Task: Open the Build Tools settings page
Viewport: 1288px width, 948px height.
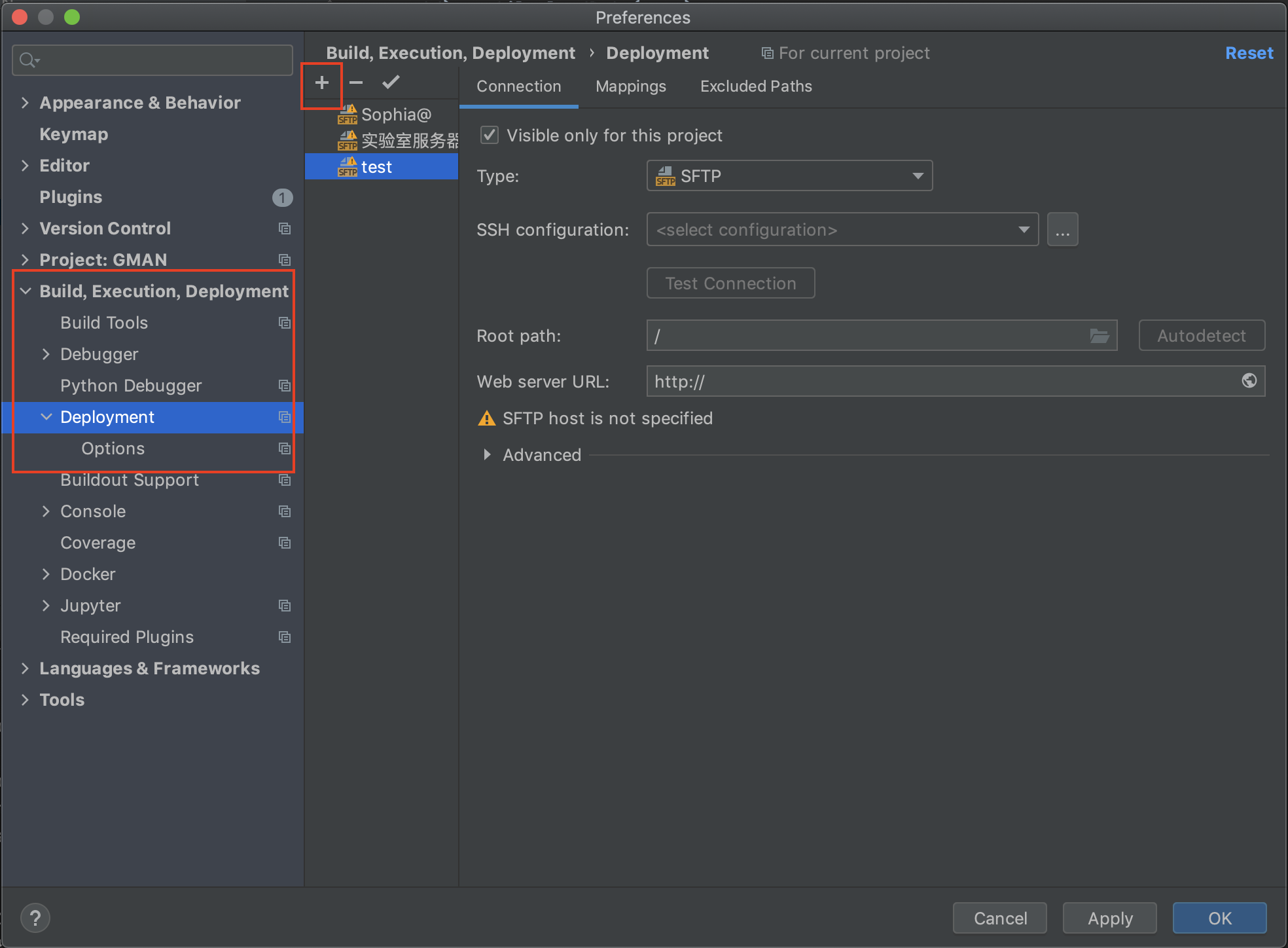Action: [104, 323]
